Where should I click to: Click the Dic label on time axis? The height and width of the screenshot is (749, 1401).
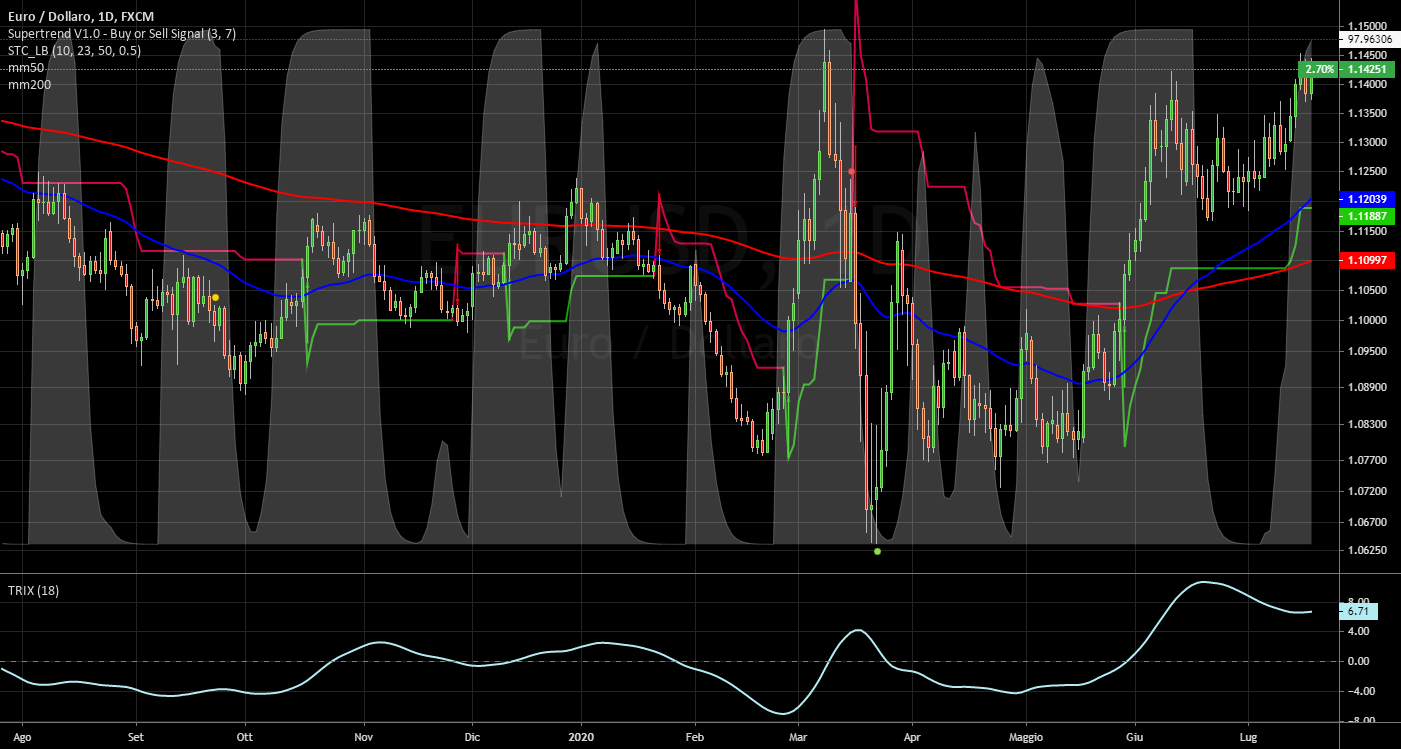[473, 737]
